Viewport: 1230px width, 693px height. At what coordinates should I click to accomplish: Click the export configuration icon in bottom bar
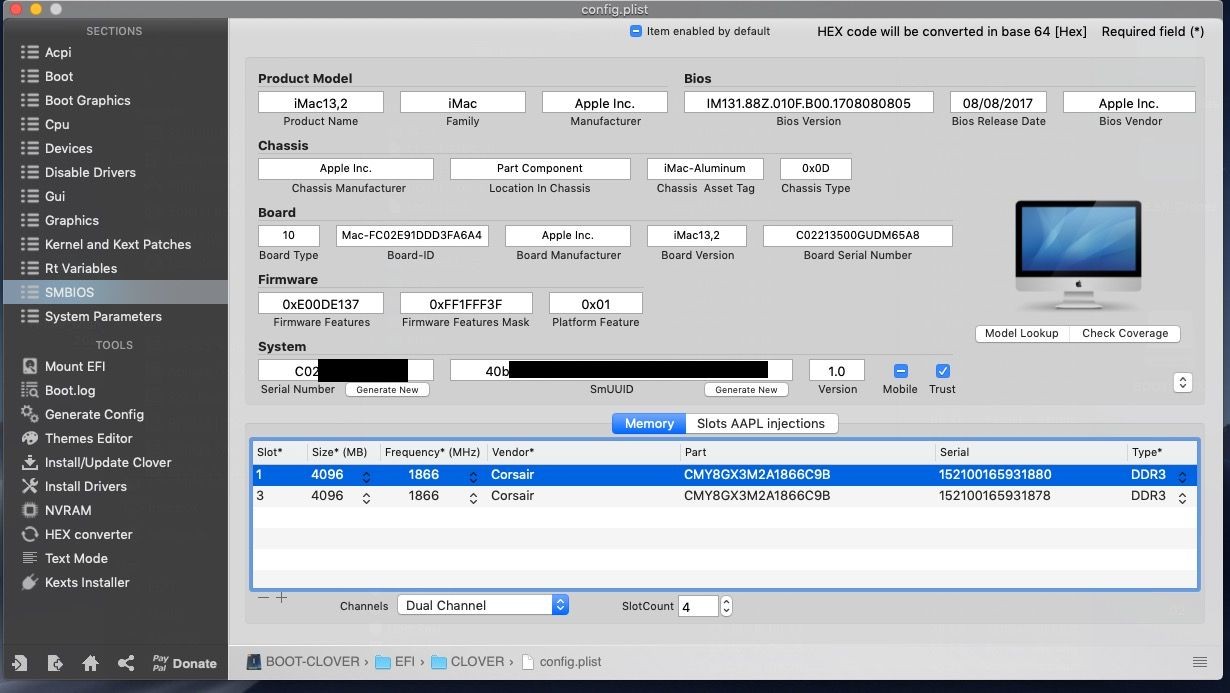click(x=55, y=663)
